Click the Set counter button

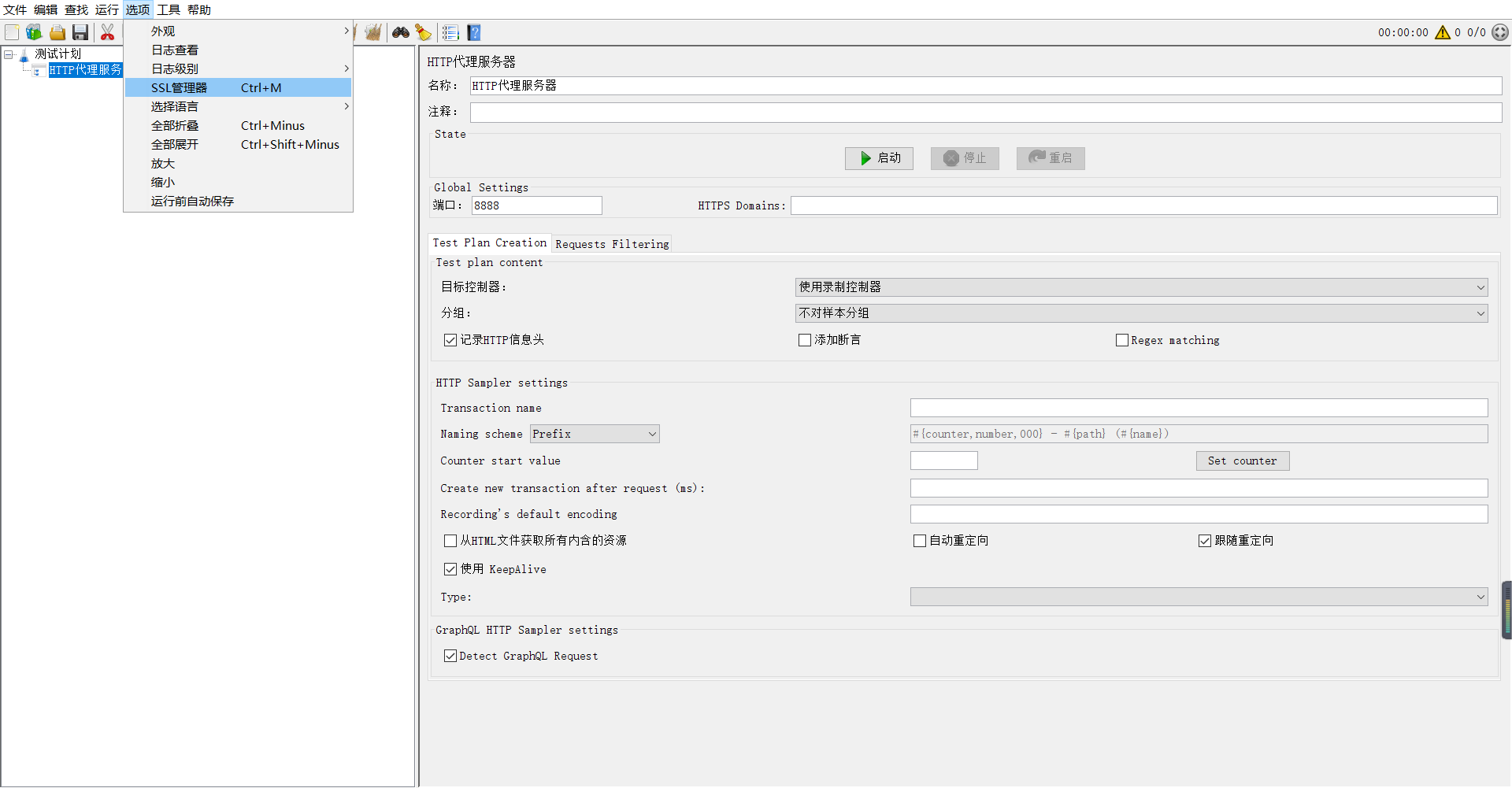(1243, 461)
